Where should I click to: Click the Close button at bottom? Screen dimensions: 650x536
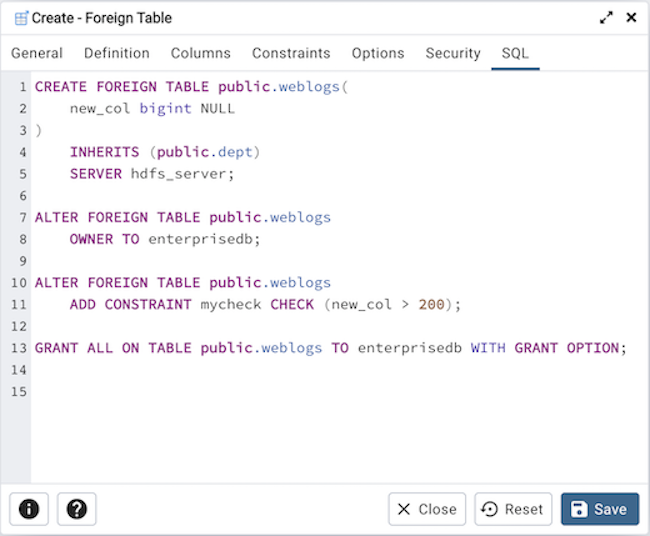(x=427, y=509)
